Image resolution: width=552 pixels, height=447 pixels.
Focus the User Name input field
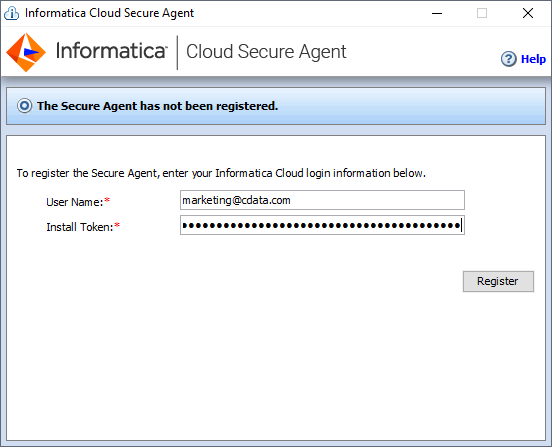322,200
